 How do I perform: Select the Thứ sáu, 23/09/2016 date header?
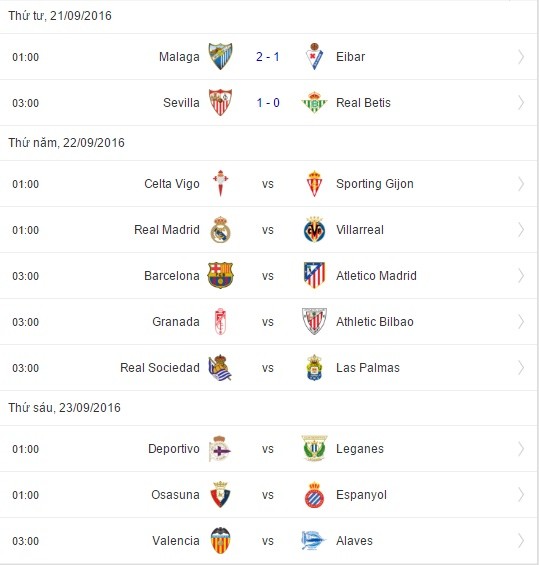[x=64, y=408]
